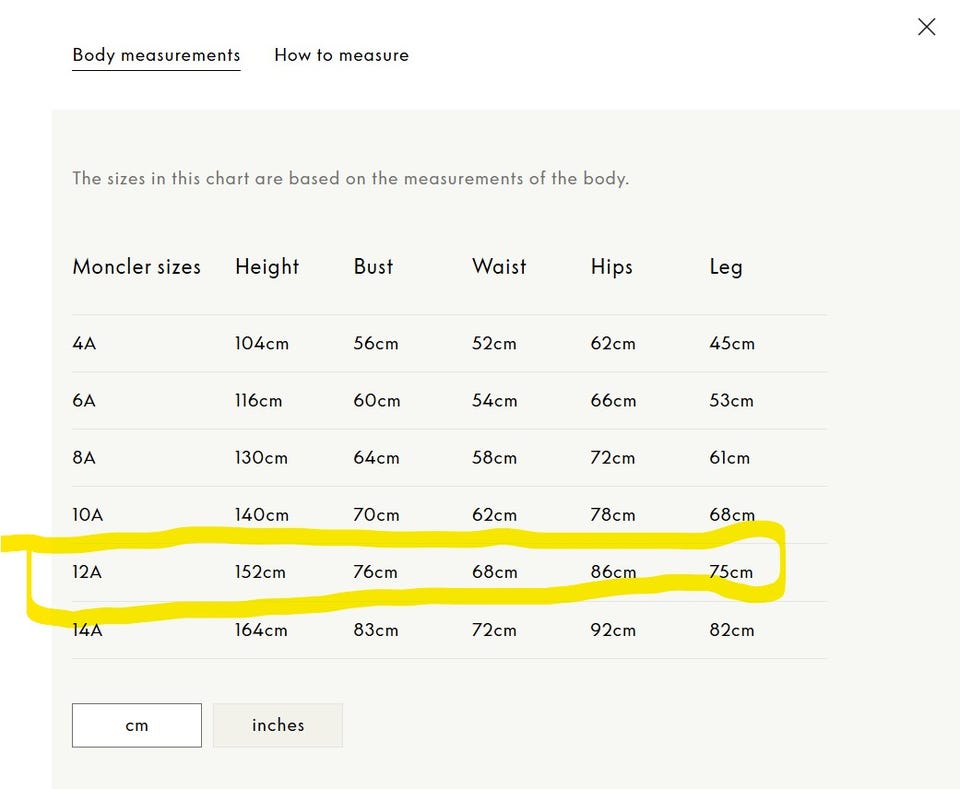Open the How to measure tab

coord(341,55)
